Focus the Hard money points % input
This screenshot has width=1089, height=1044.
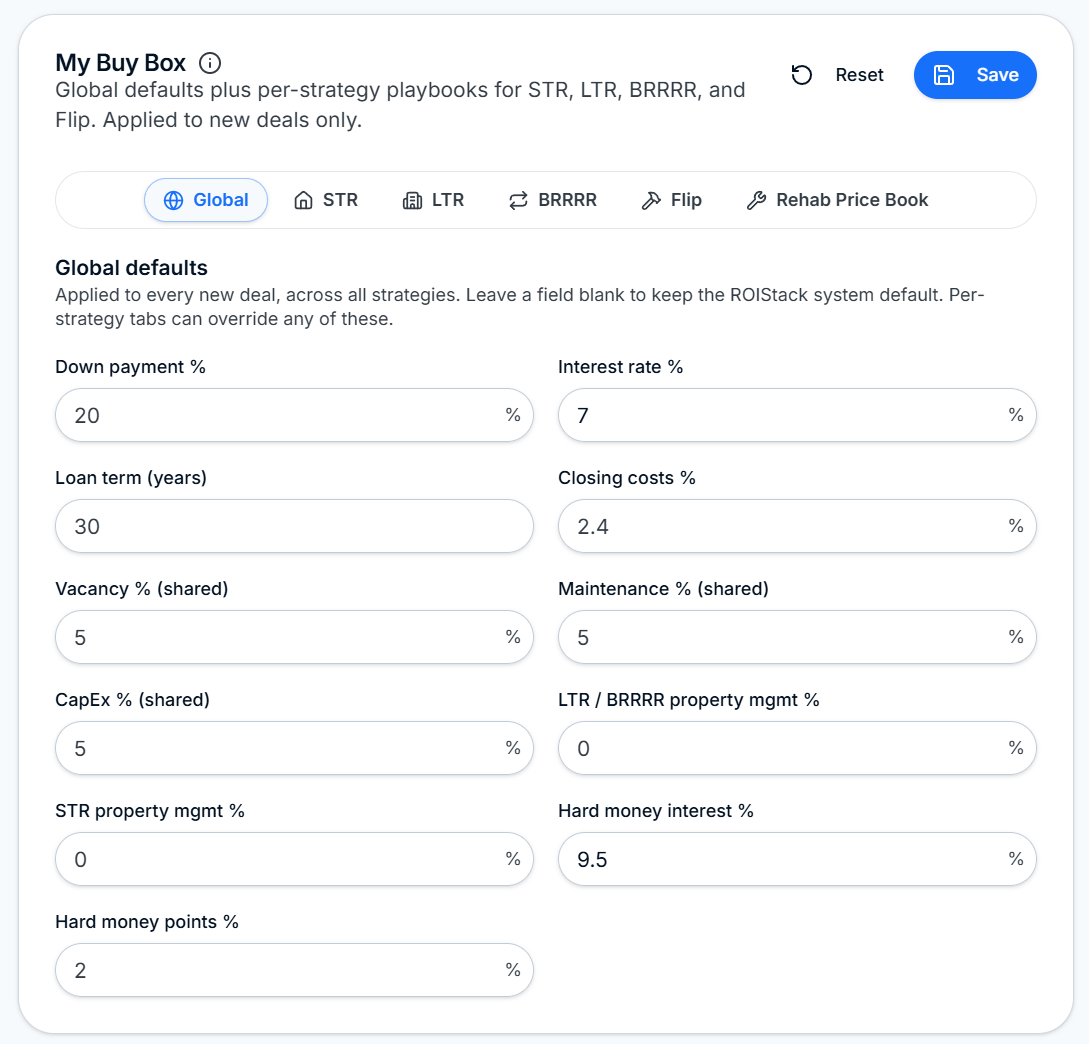294,970
